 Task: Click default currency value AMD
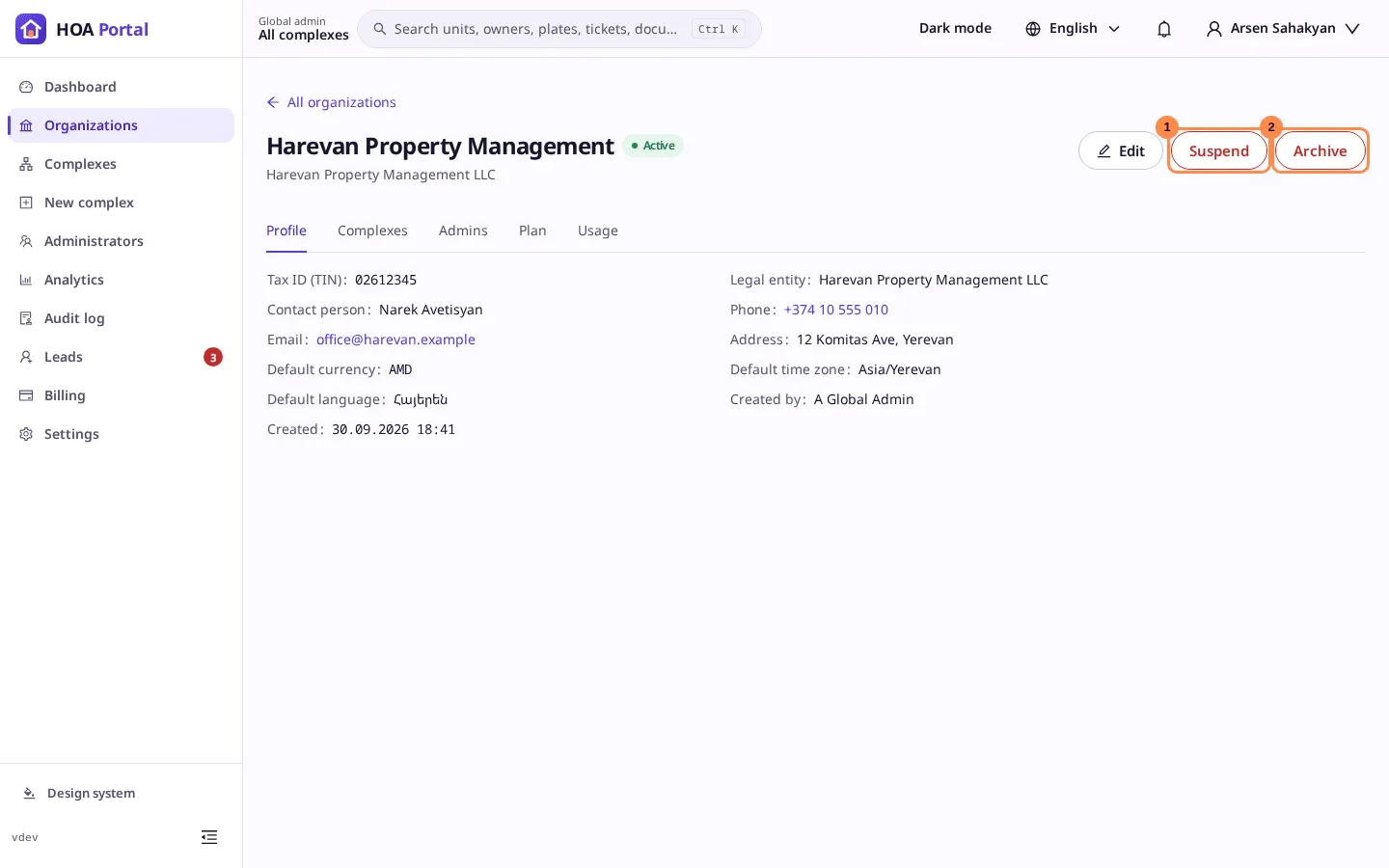[x=400, y=369]
